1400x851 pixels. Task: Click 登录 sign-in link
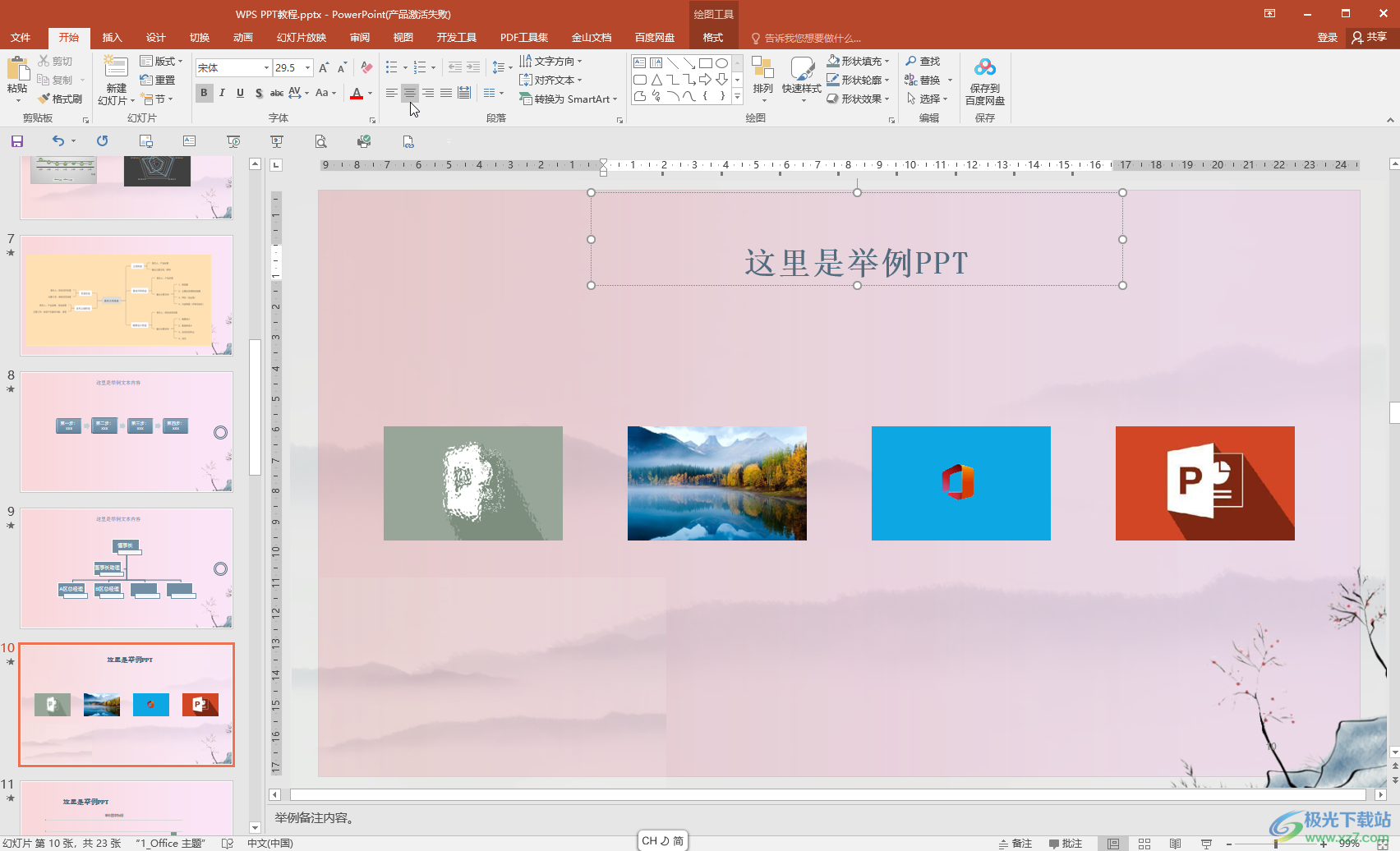[1327, 38]
